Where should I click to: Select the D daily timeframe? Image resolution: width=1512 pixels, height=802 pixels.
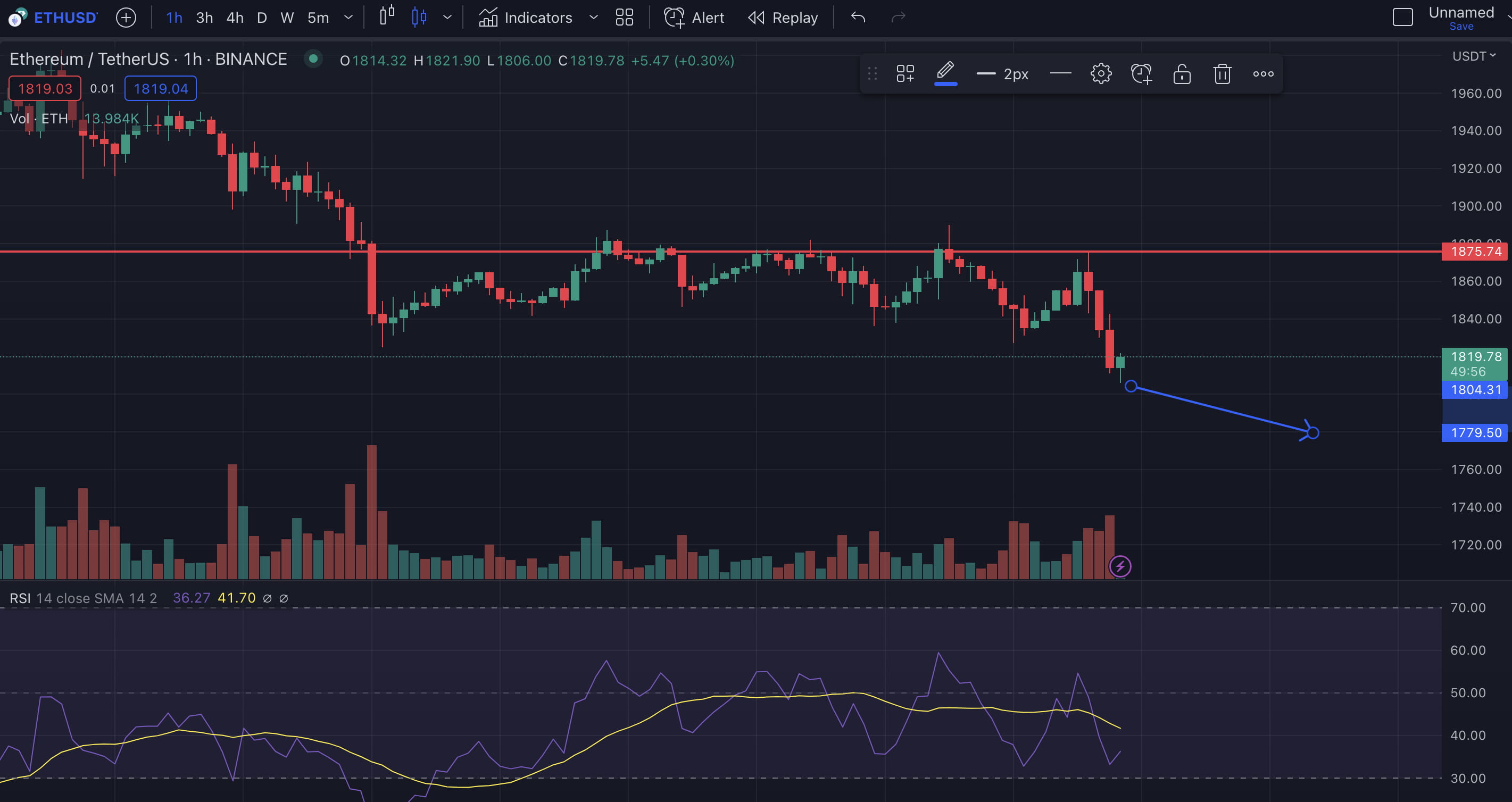tap(262, 18)
